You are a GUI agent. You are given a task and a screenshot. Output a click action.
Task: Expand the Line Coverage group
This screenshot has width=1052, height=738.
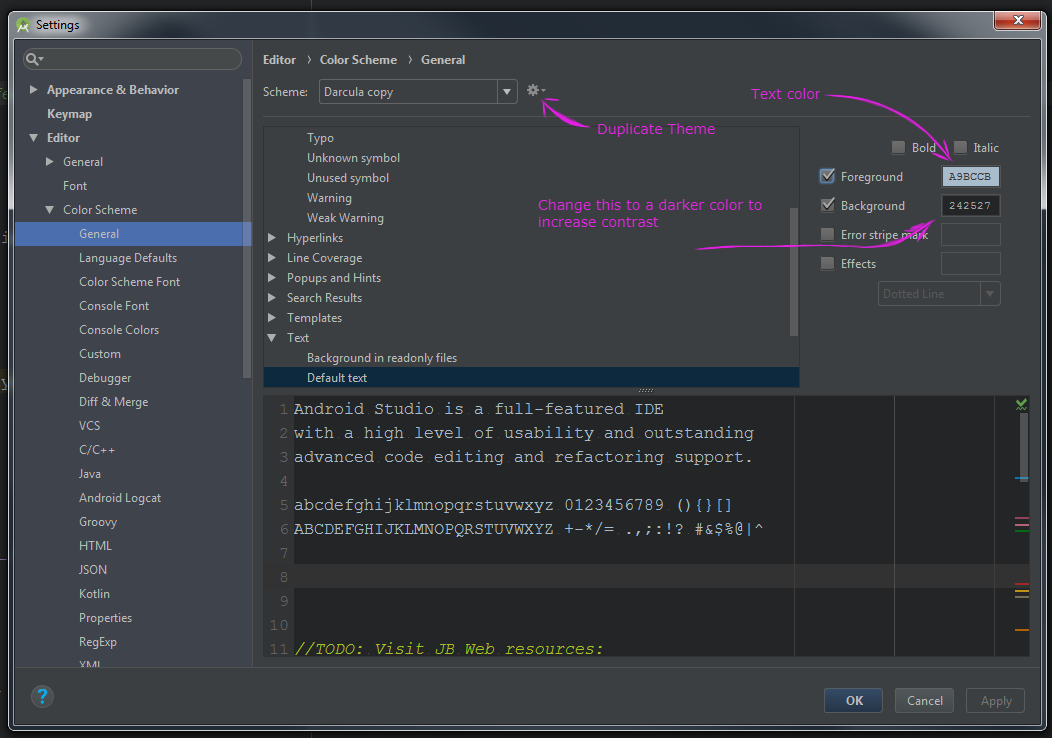pos(272,258)
